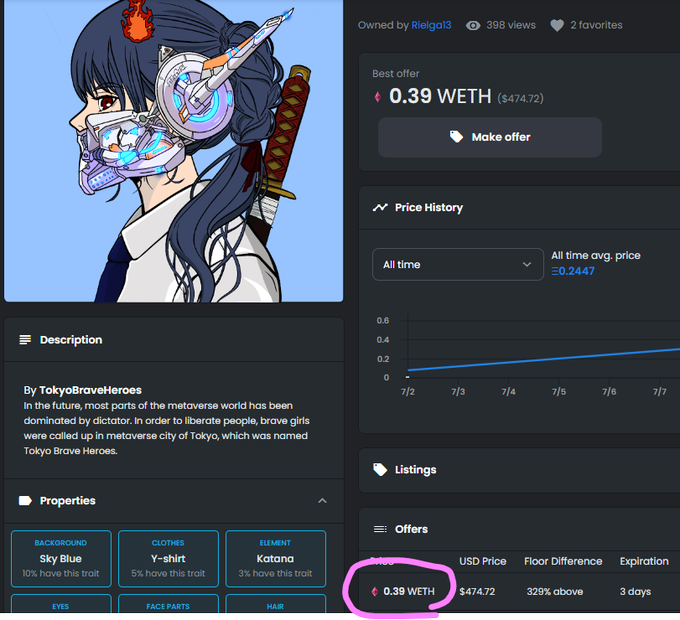Click the 398 views text

pyautogui.click(x=511, y=25)
